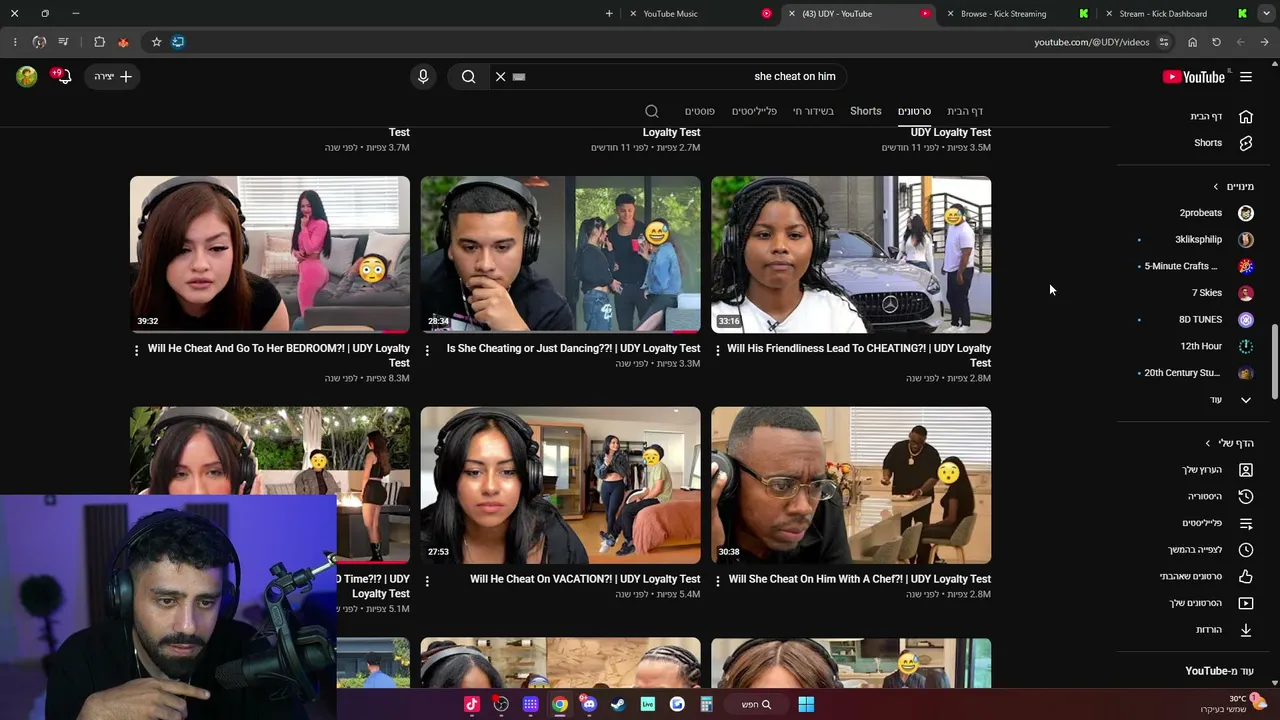Select the channel Home tab
Screen dimensions: 1280x720
(x=965, y=111)
